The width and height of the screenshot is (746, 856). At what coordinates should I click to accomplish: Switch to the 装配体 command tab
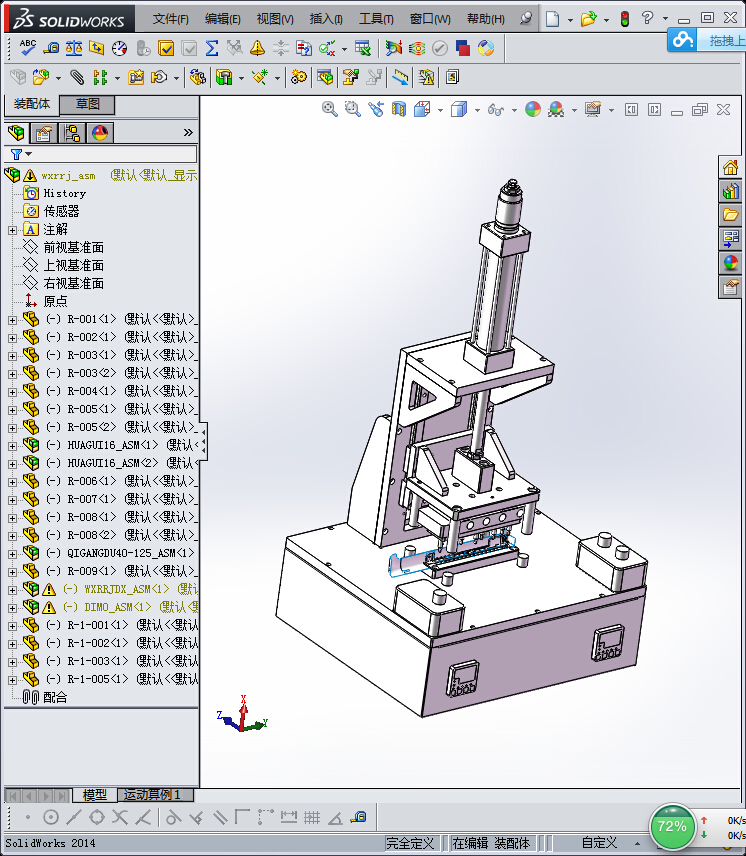(32, 104)
